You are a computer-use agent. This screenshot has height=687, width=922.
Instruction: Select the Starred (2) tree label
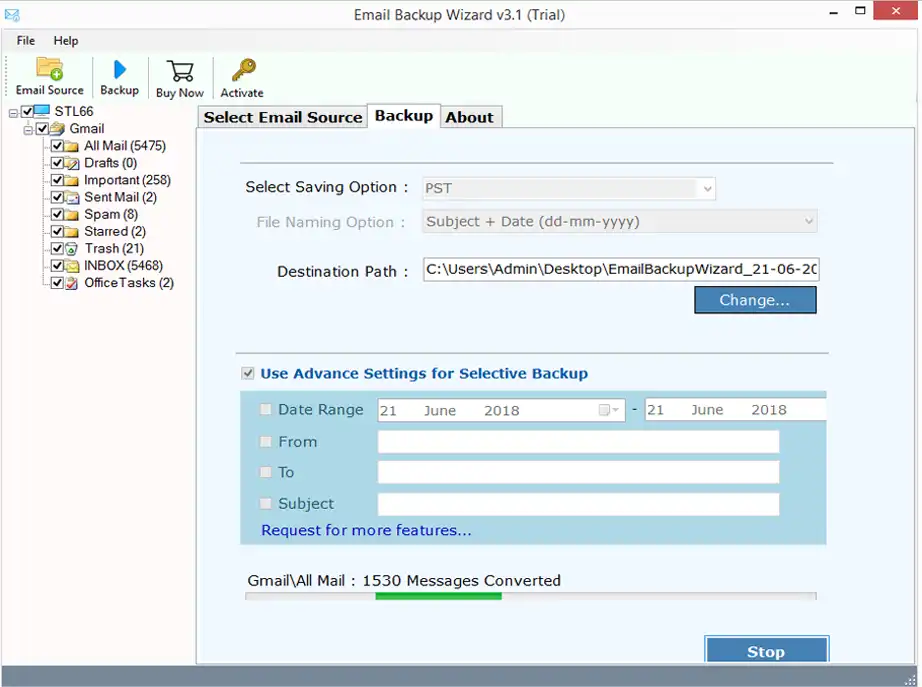[115, 231]
